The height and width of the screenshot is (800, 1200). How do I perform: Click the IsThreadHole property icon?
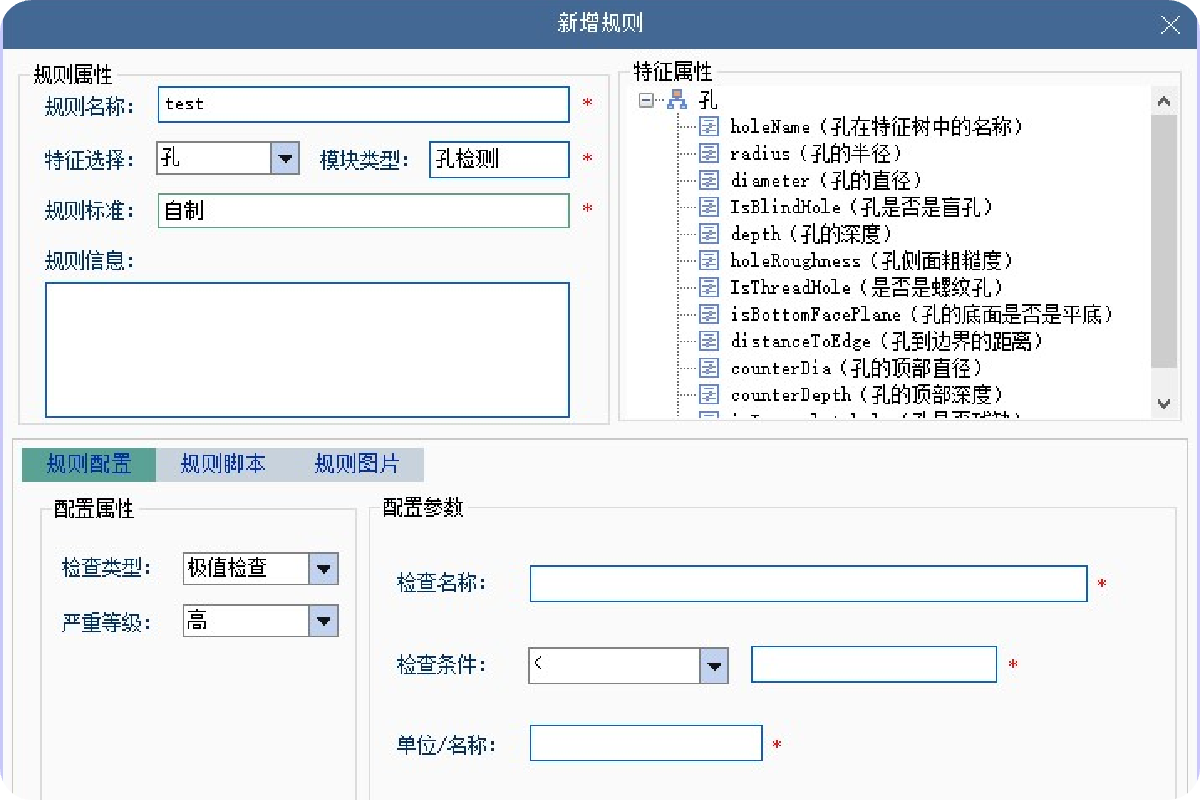tap(708, 288)
